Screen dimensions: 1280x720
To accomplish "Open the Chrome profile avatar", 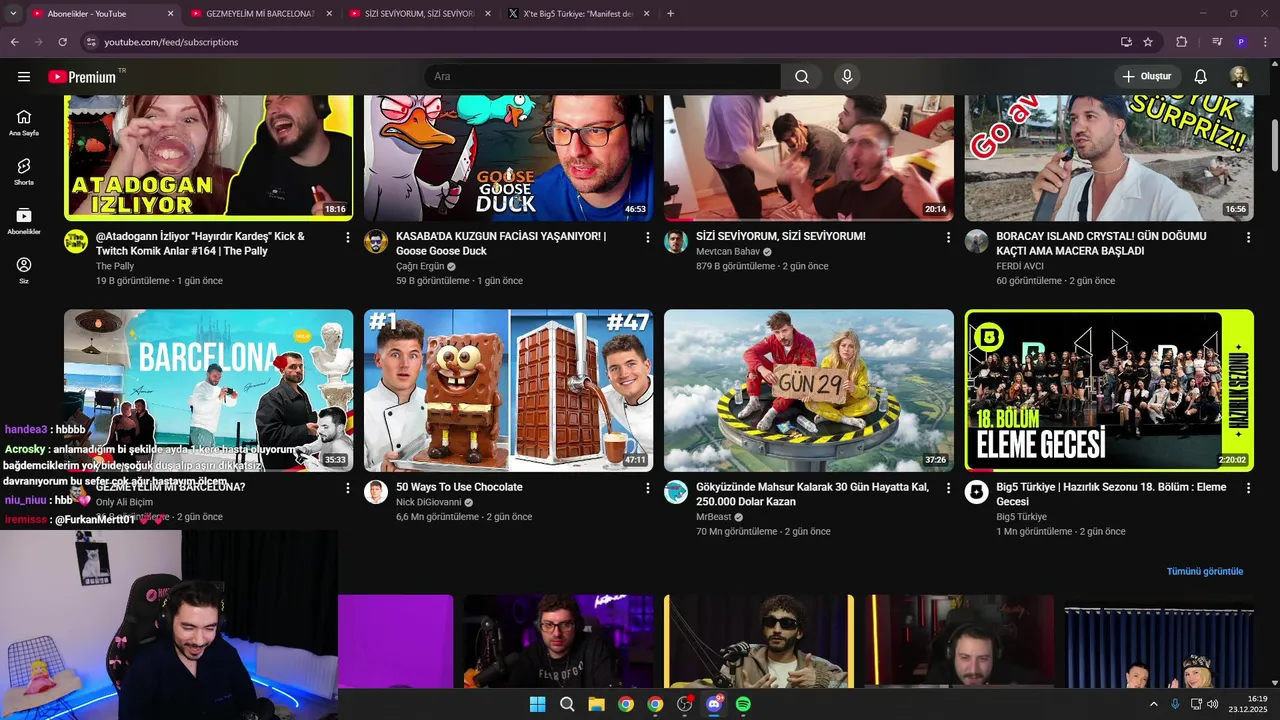I will [x=1241, y=42].
